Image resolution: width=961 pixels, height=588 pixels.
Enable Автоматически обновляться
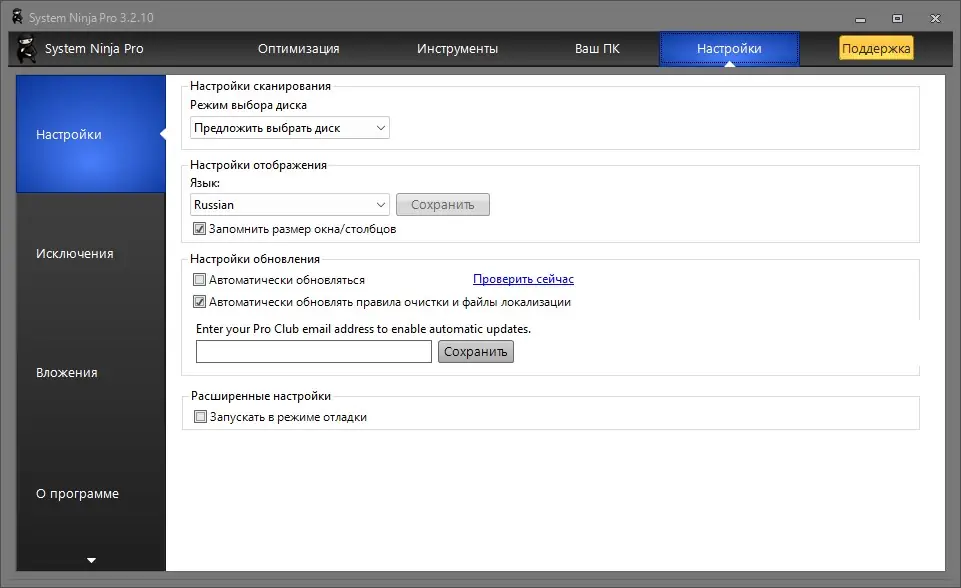(x=199, y=280)
